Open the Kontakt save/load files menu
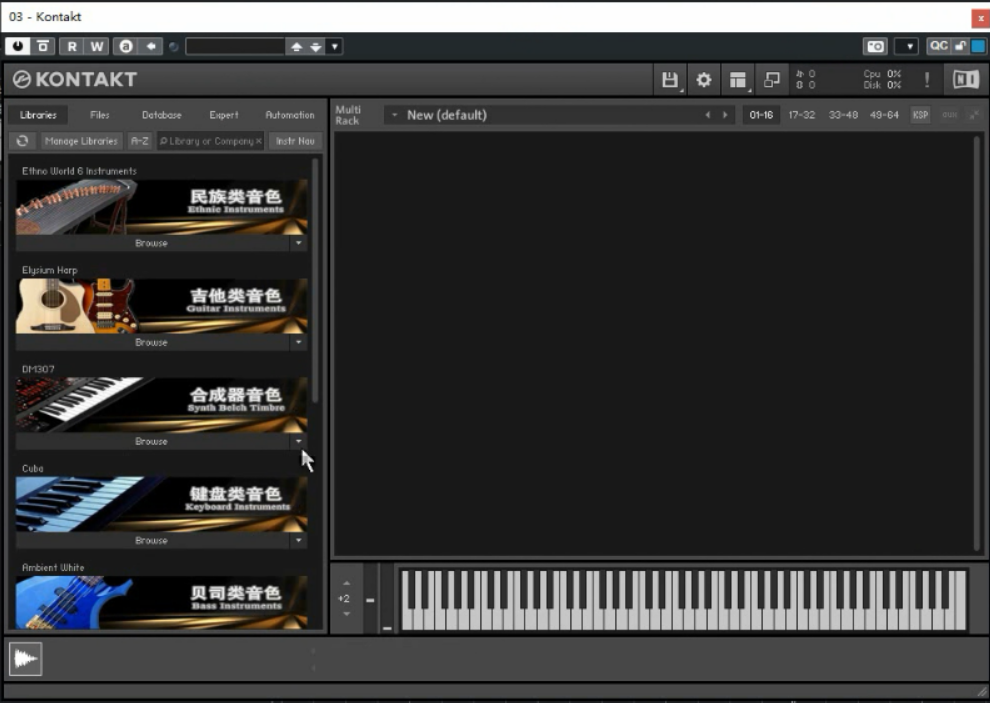The image size is (990, 703). tap(670, 80)
